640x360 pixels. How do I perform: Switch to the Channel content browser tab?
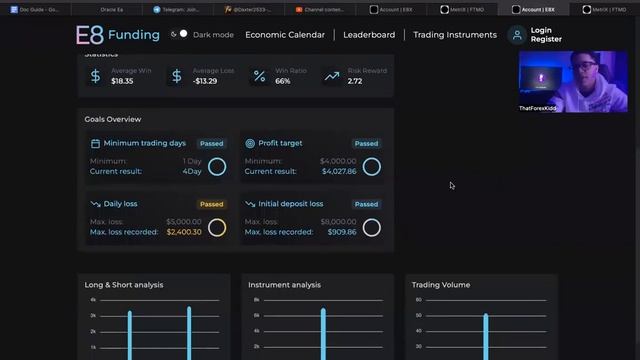320,9
